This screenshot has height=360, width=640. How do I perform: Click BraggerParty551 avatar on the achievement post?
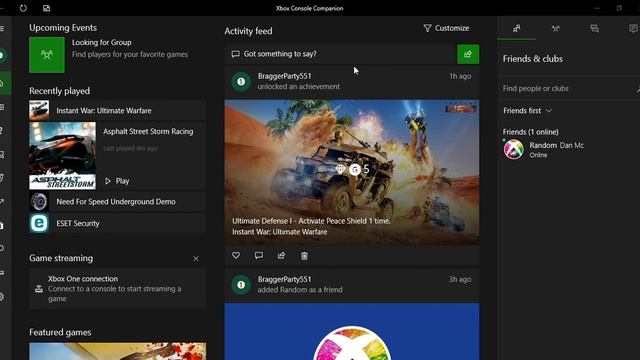pyautogui.click(x=241, y=81)
